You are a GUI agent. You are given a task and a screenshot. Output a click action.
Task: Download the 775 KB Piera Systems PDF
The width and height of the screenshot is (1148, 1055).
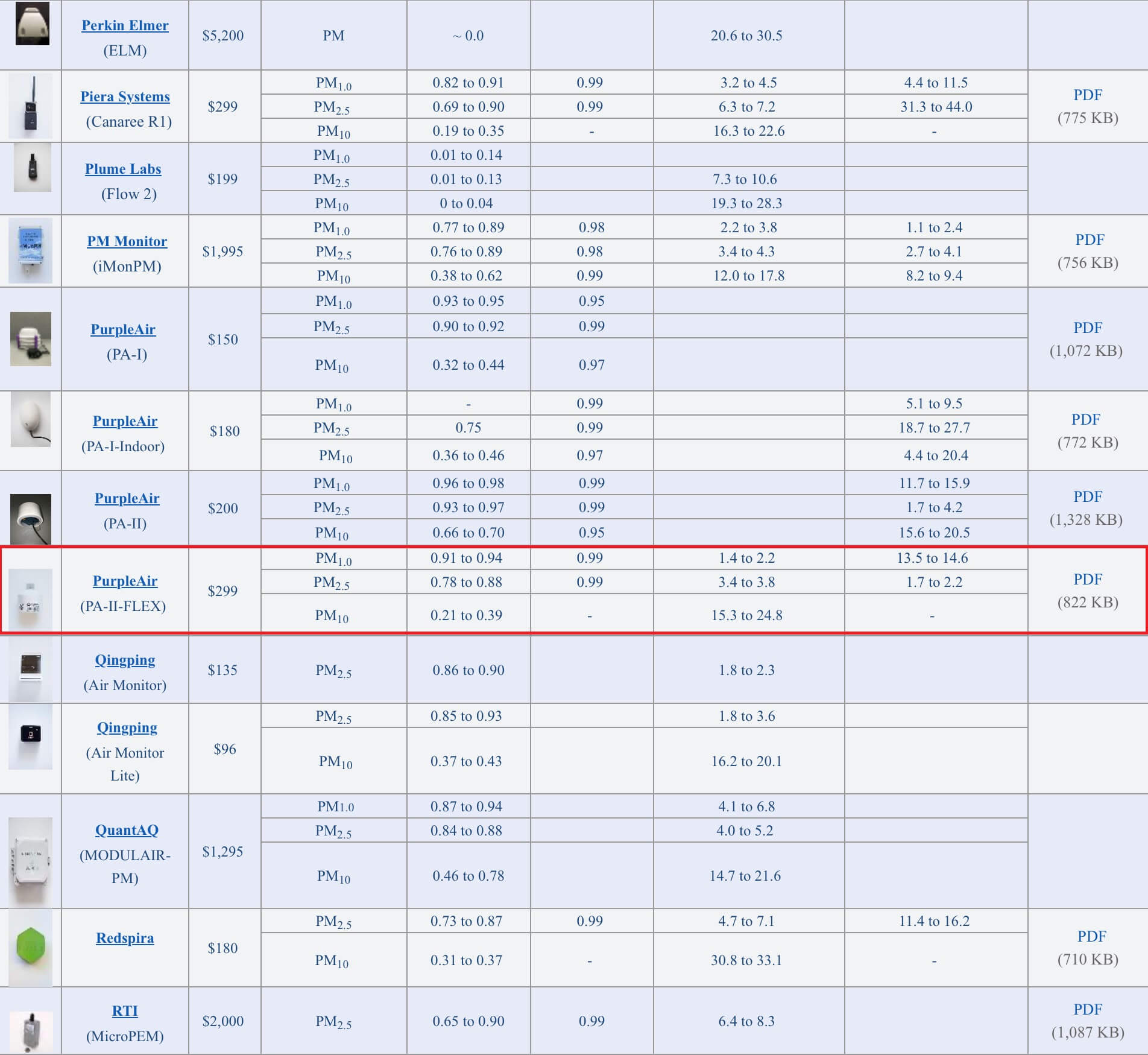point(1088,95)
